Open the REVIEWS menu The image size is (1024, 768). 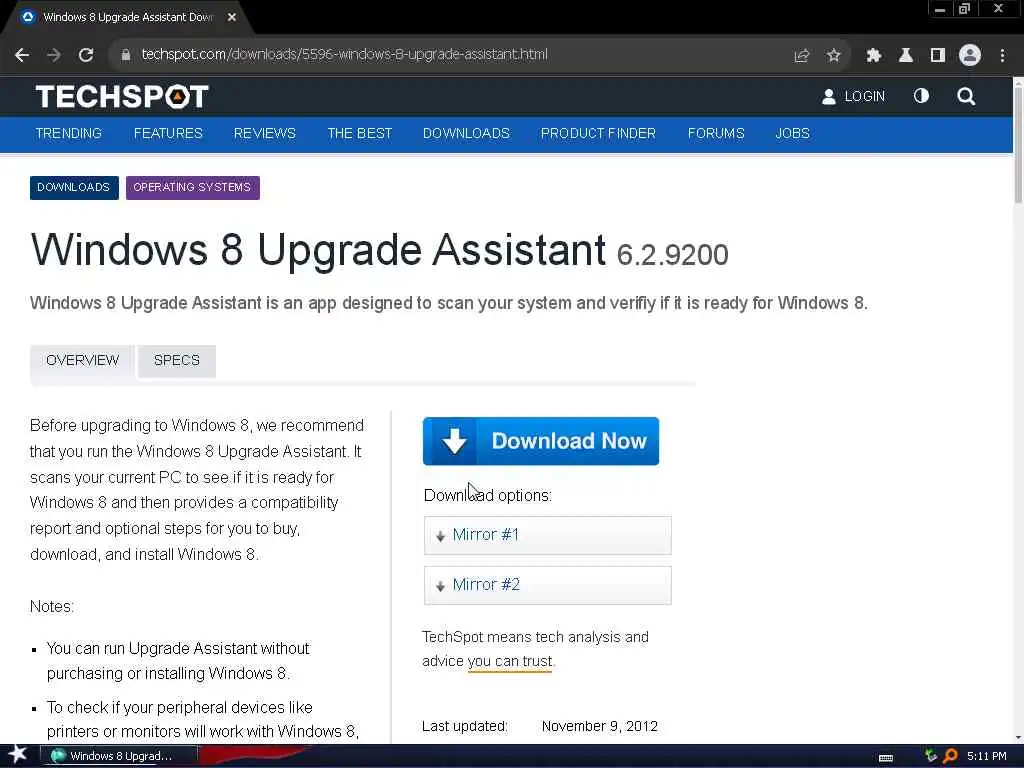coord(264,133)
